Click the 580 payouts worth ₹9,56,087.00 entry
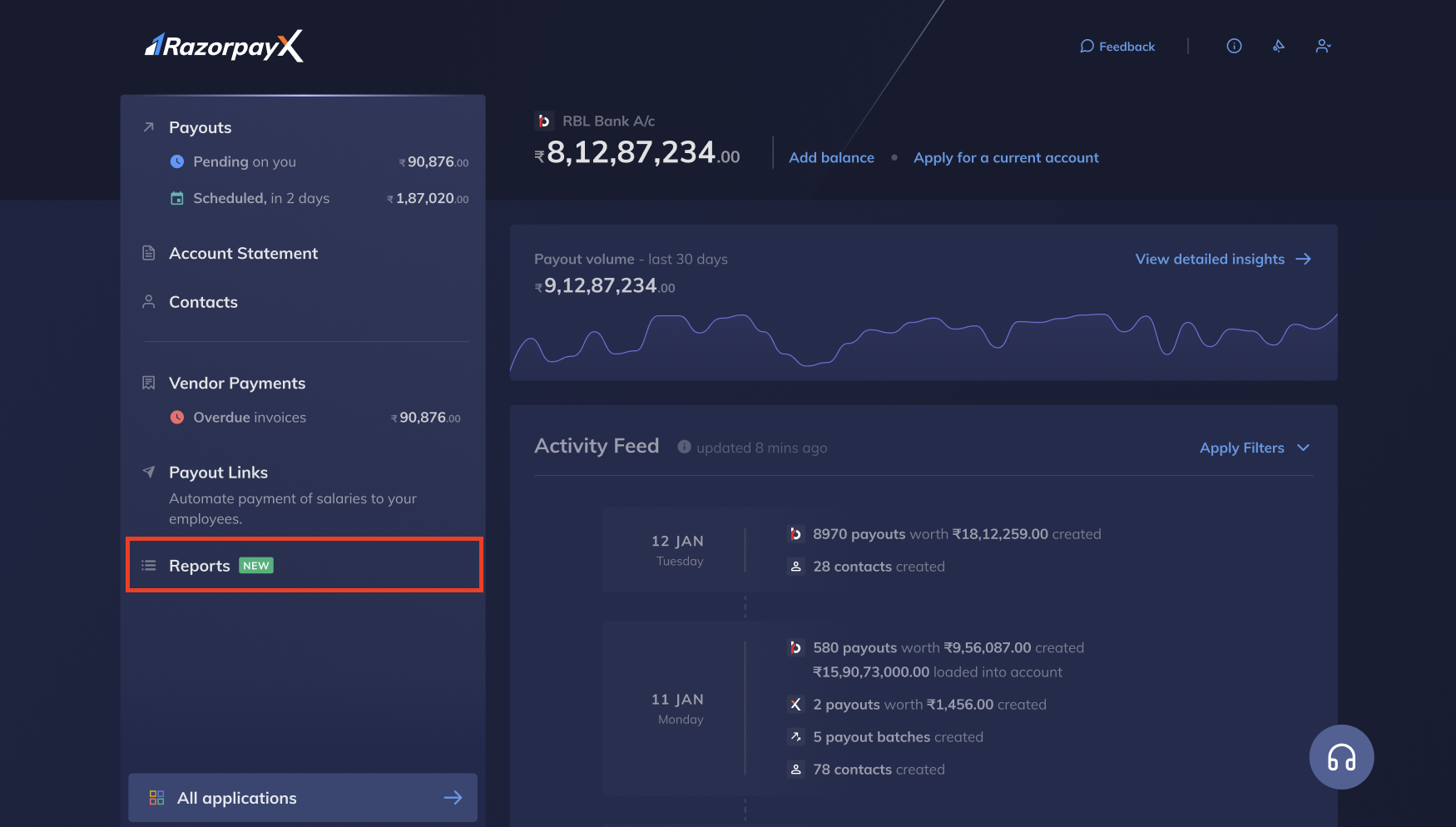This screenshot has width=1456, height=827. (x=948, y=647)
